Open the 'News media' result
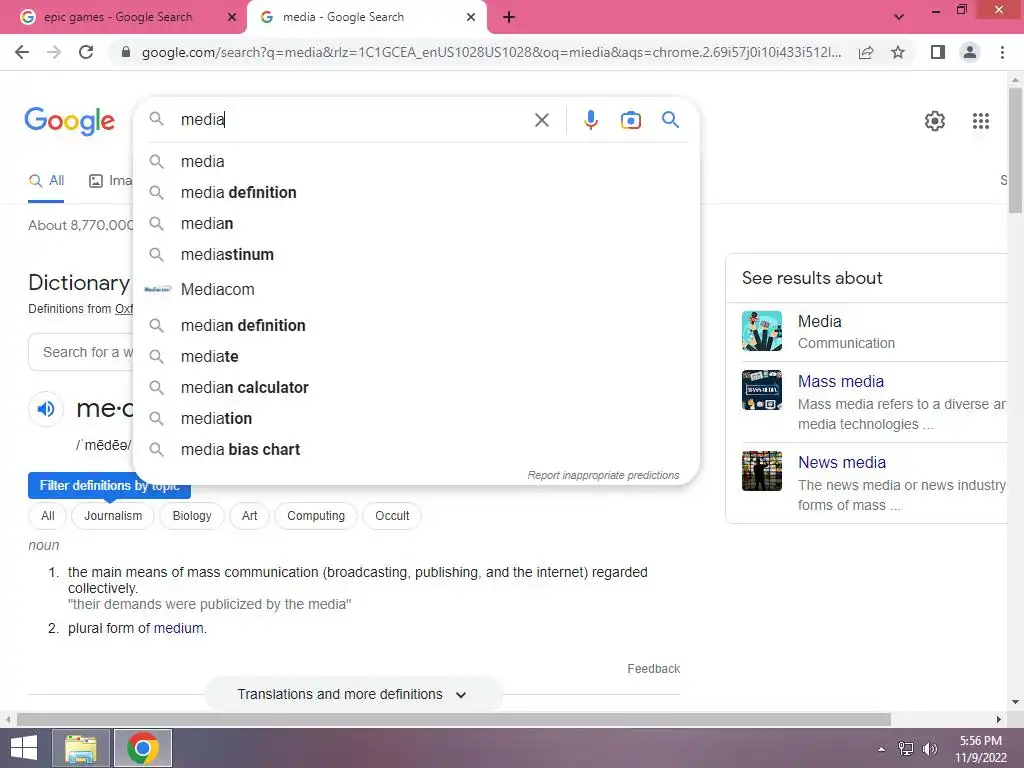The width and height of the screenshot is (1024, 768). (842, 462)
